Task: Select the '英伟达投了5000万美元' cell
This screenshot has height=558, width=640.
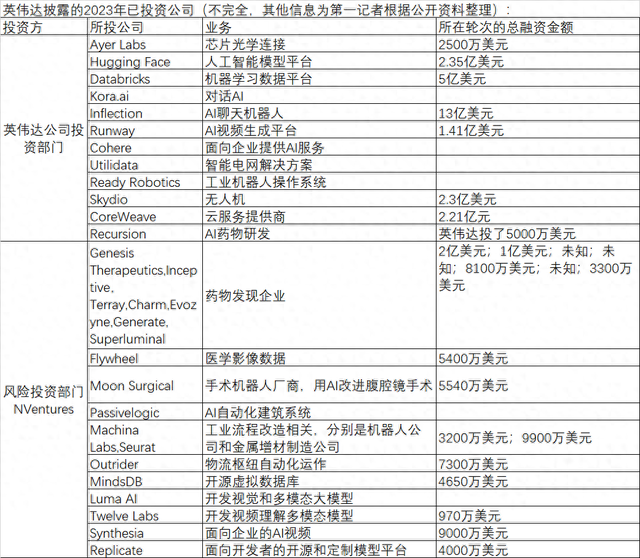Action: pyautogui.click(x=538, y=233)
